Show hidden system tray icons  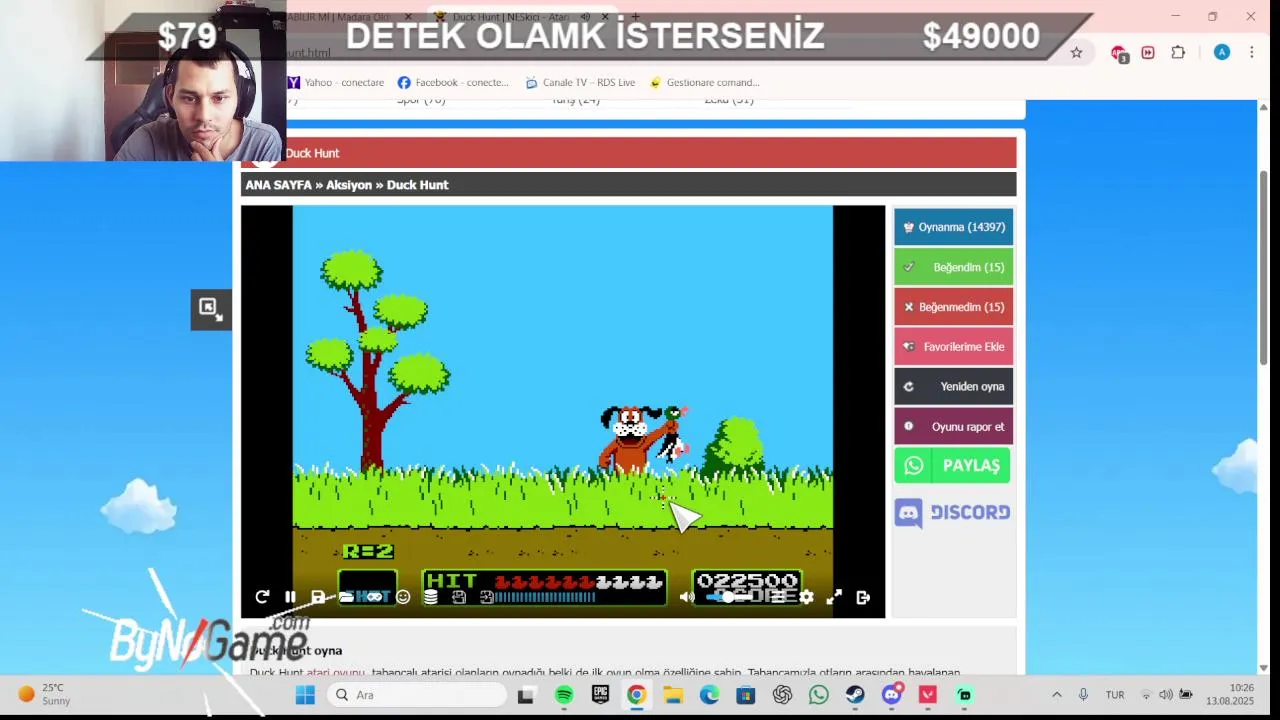click(1056, 695)
